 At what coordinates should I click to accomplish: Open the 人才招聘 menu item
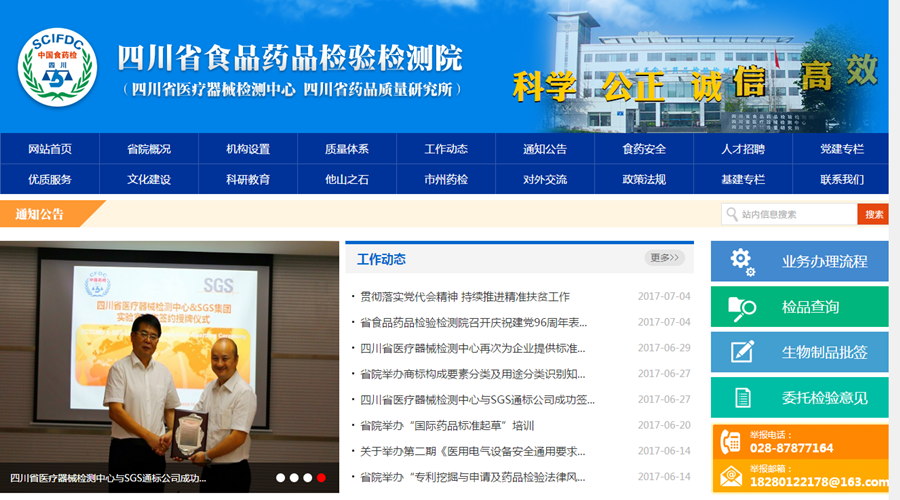742,149
